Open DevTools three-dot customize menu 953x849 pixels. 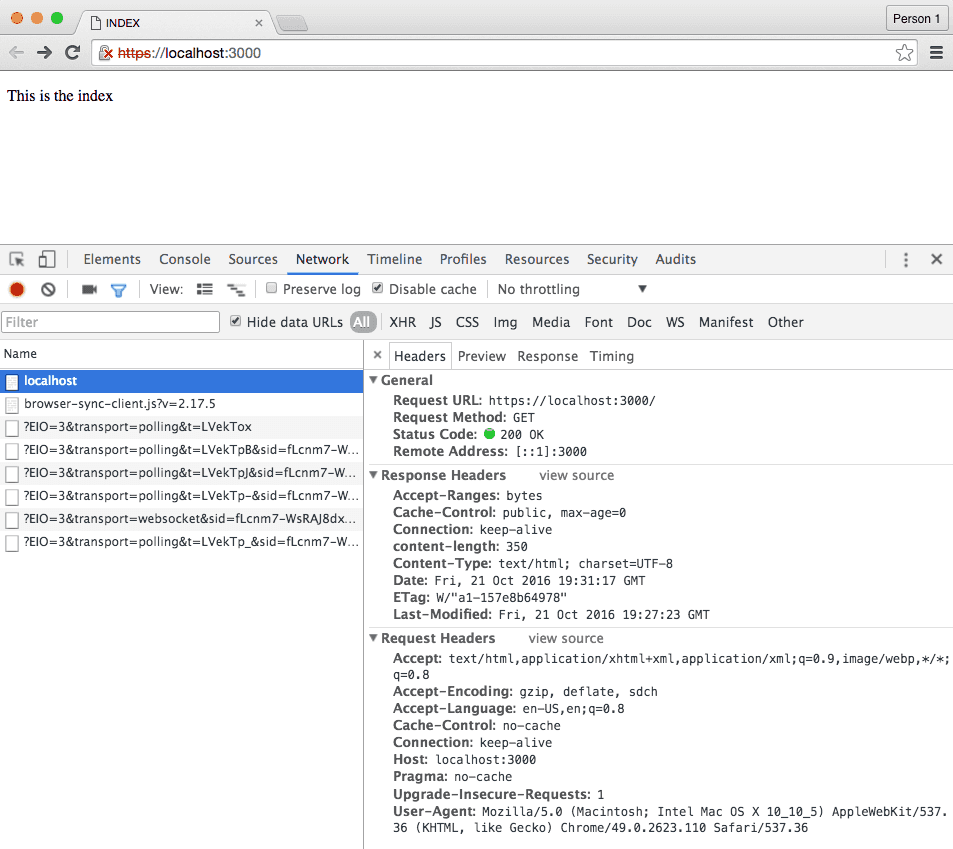[x=906, y=260]
